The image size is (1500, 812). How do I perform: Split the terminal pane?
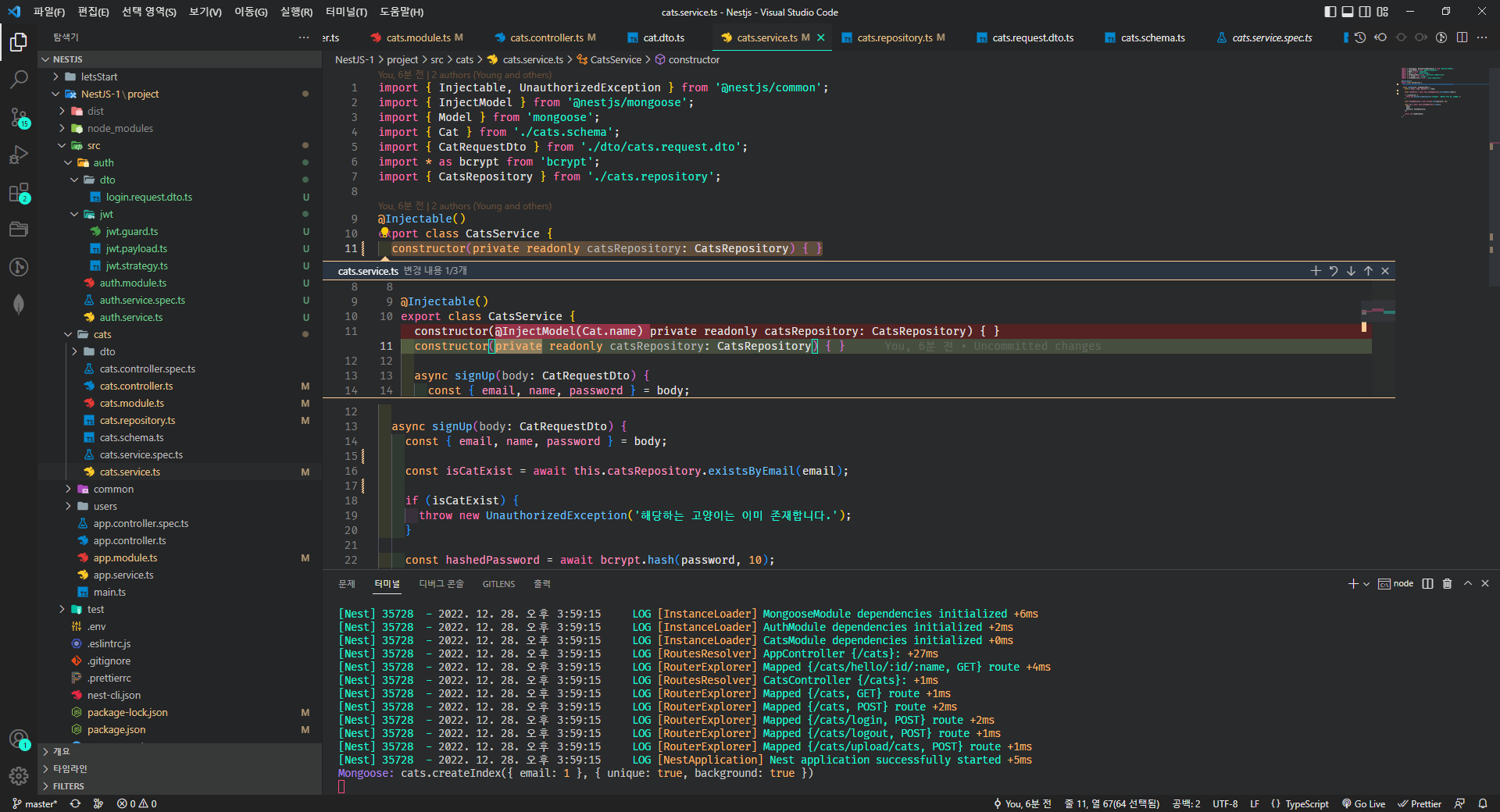[x=1427, y=584]
